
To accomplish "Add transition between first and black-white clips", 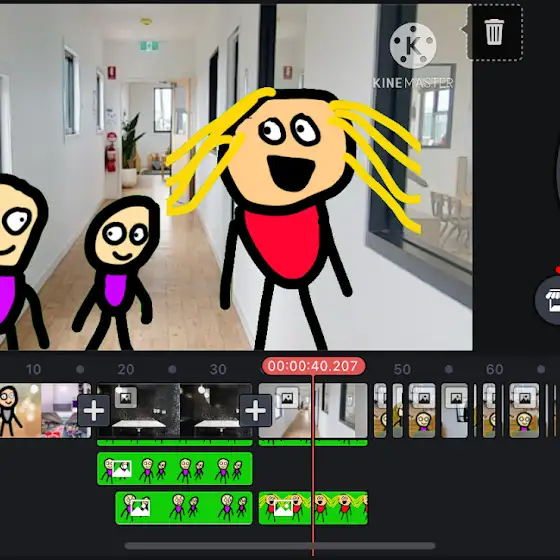I will point(94,411).
